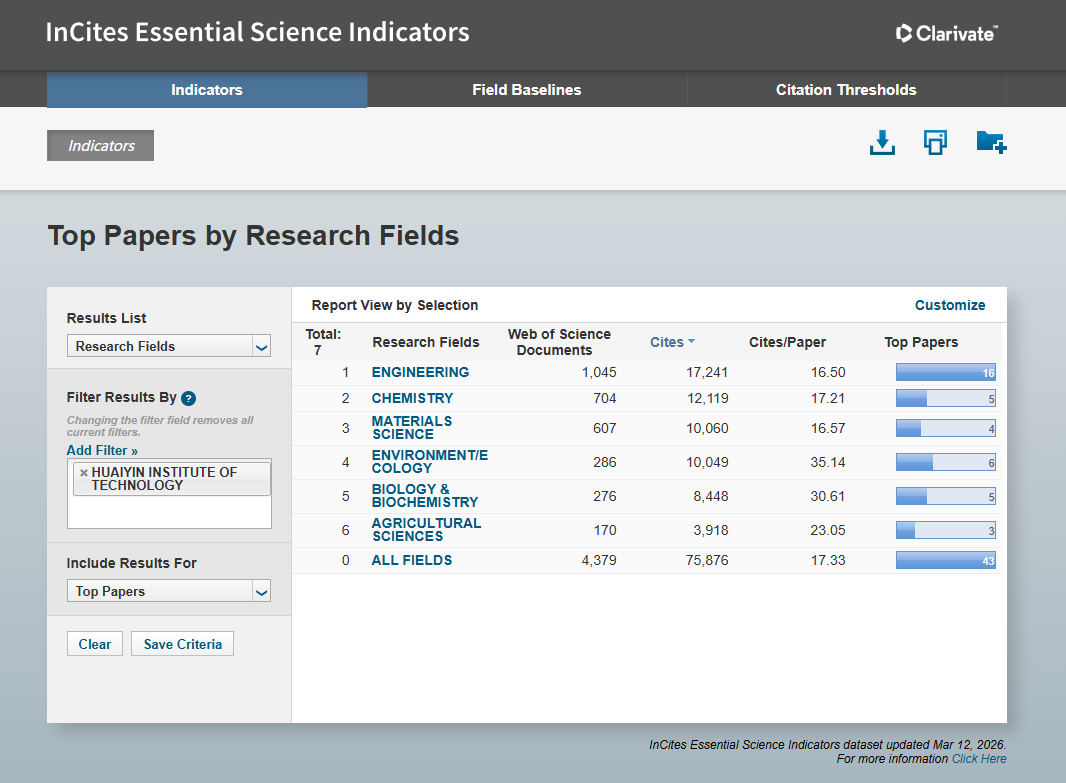Click the print report icon
Viewport: 1066px width, 783px height.
(935, 143)
